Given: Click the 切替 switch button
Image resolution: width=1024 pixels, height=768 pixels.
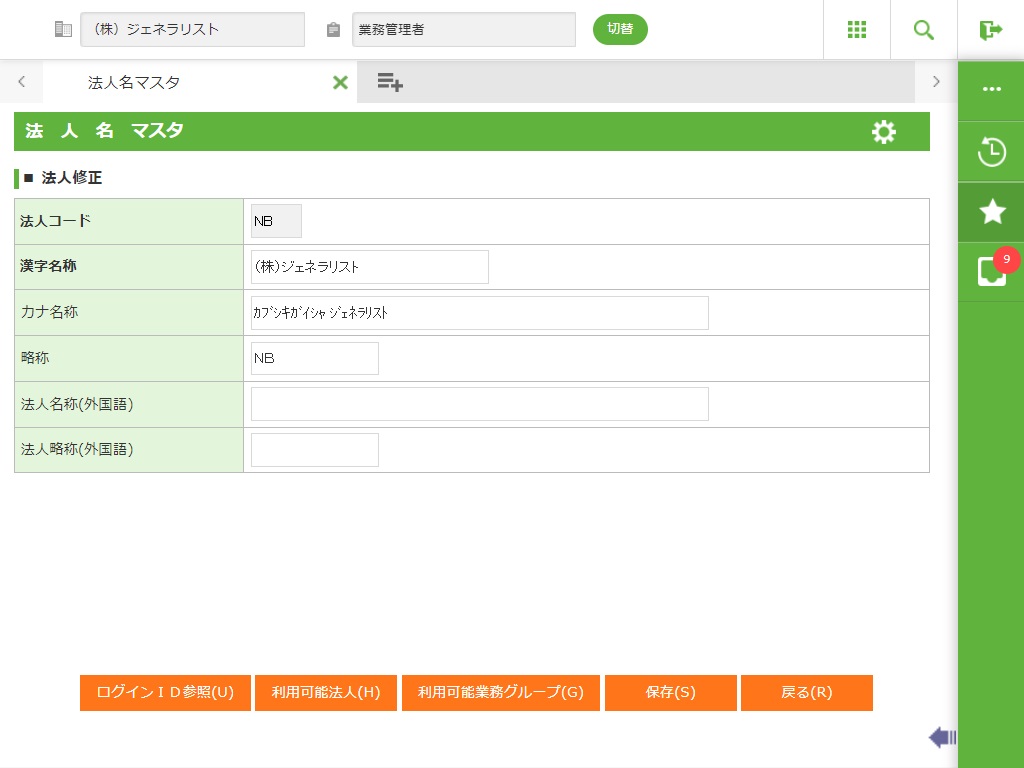Looking at the screenshot, I should [620, 29].
